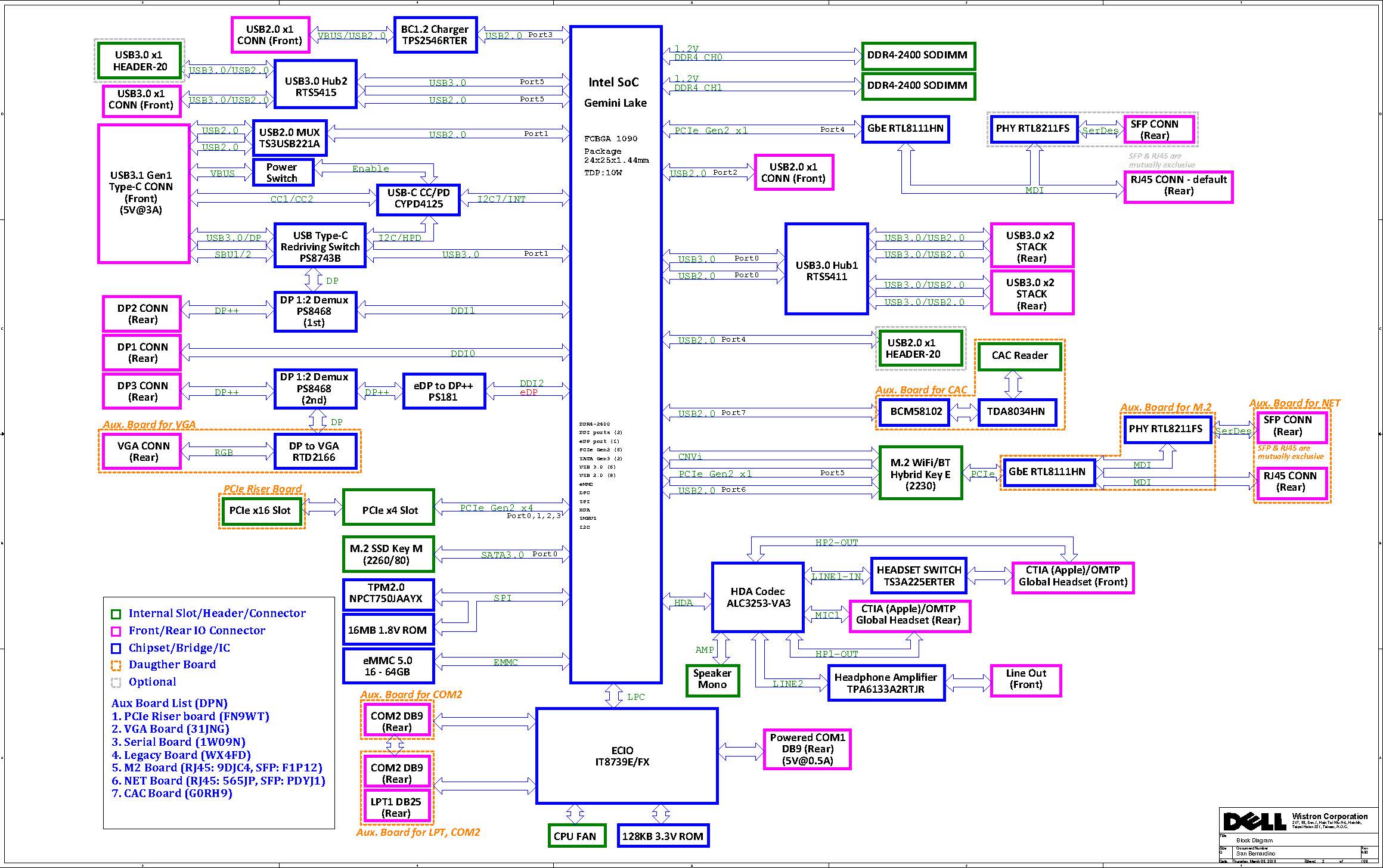Click DP 1:2 Demux PS8468 (2nd) block

315,389
